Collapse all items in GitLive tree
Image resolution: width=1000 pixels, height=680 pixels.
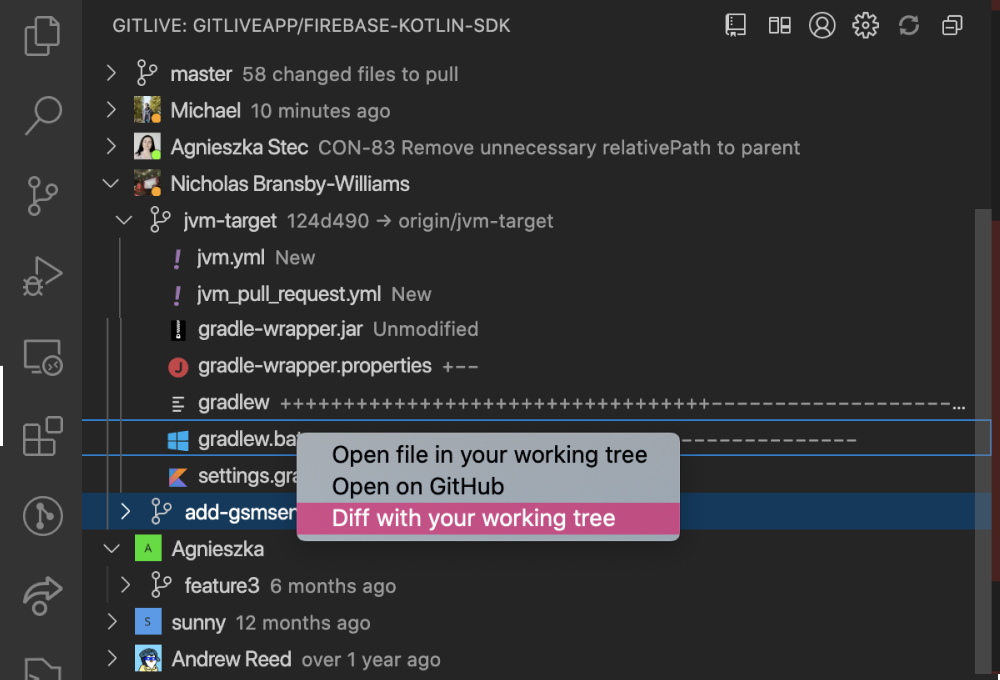pos(952,25)
